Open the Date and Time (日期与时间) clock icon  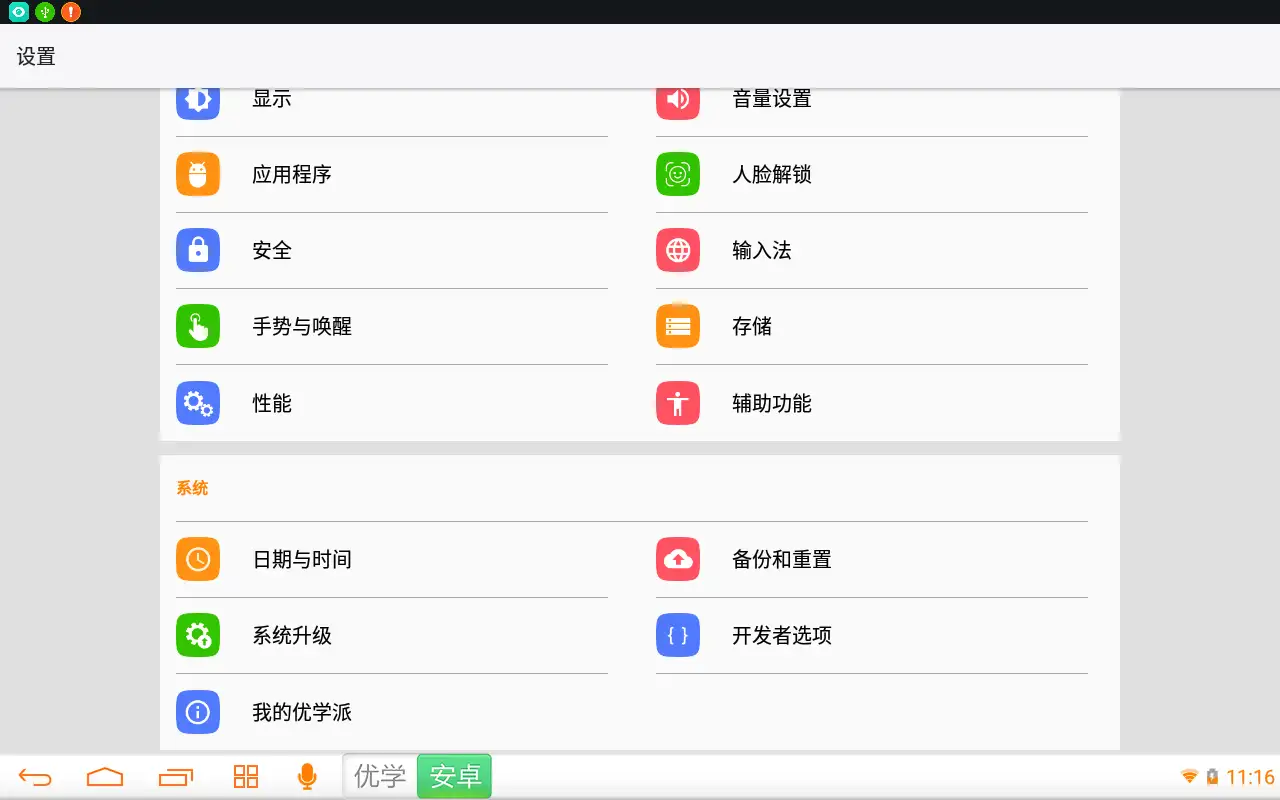point(198,559)
